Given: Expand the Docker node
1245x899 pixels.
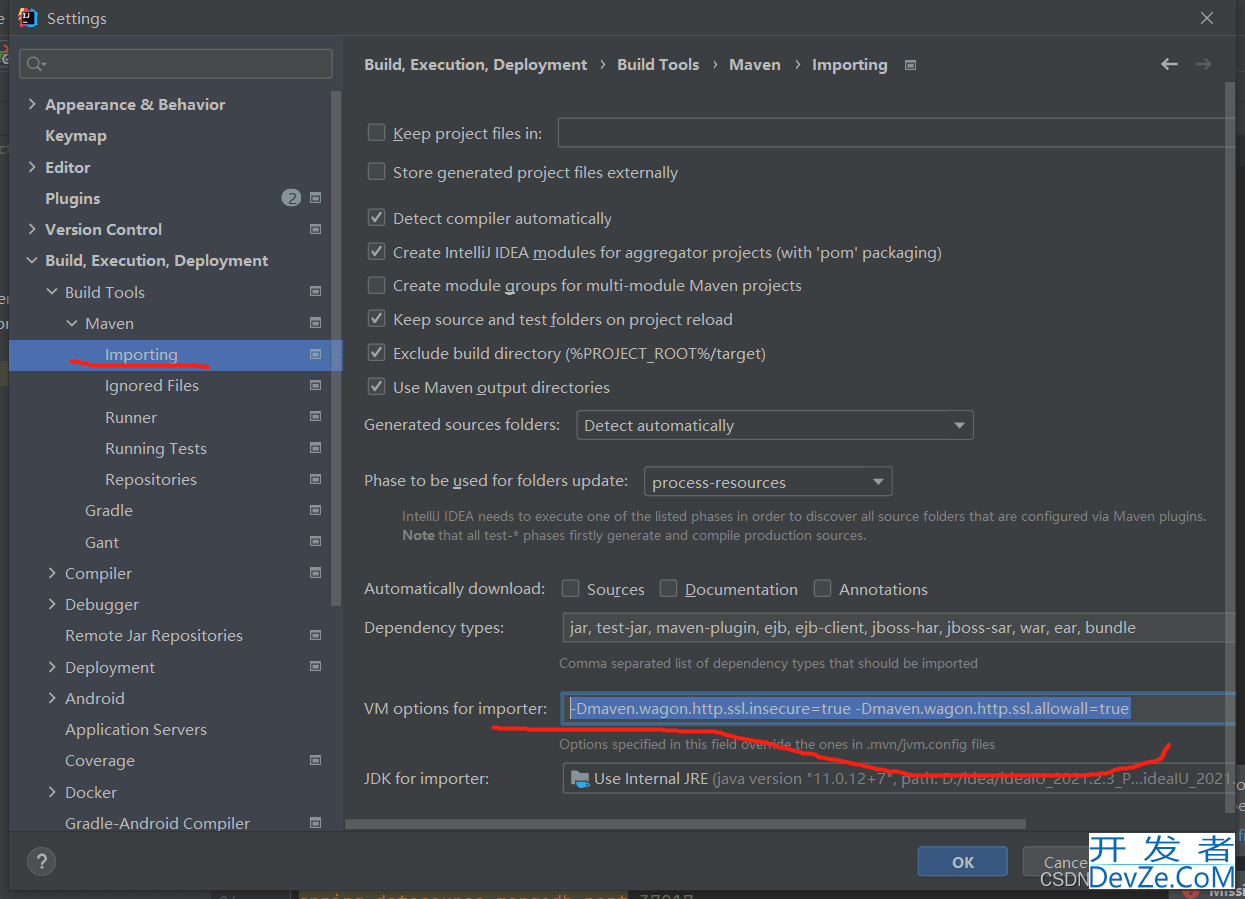Looking at the screenshot, I should 52,792.
